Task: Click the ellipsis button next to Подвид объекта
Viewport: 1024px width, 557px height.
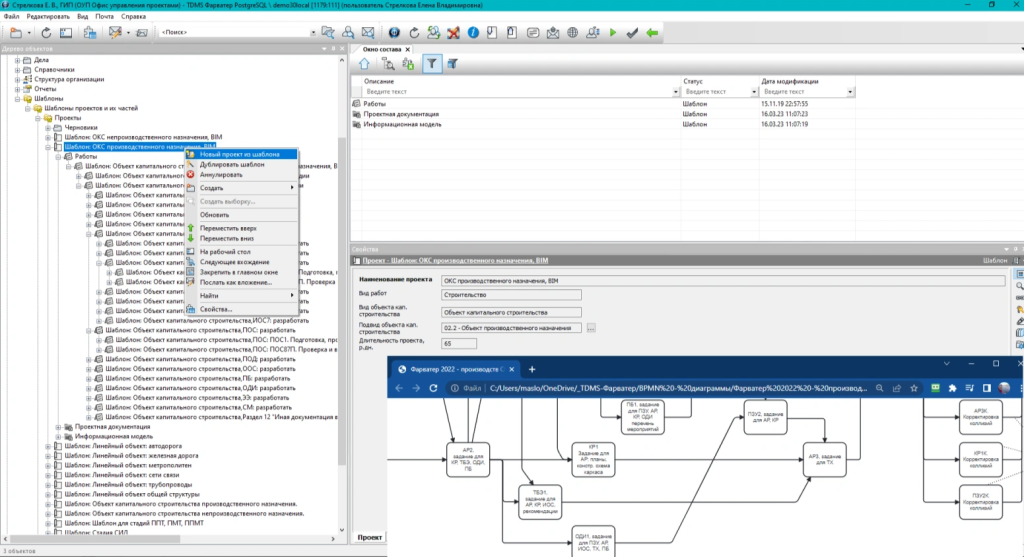Action: [x=591, y=328]
